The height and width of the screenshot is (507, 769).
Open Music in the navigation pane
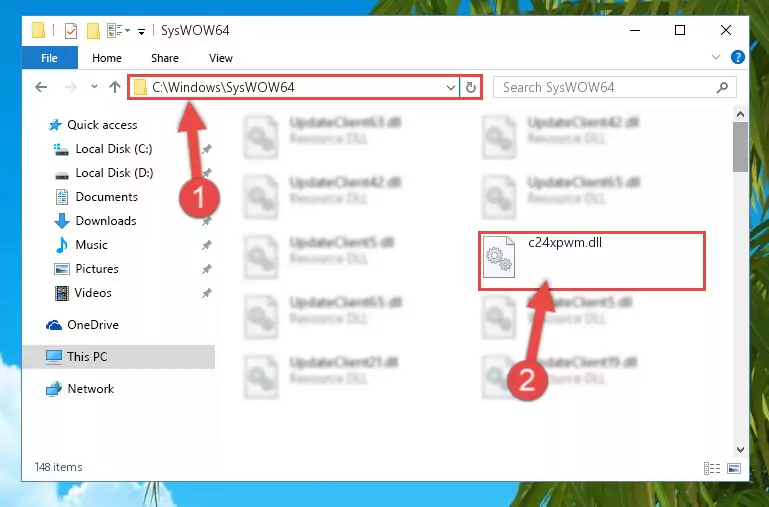point(91,245)
